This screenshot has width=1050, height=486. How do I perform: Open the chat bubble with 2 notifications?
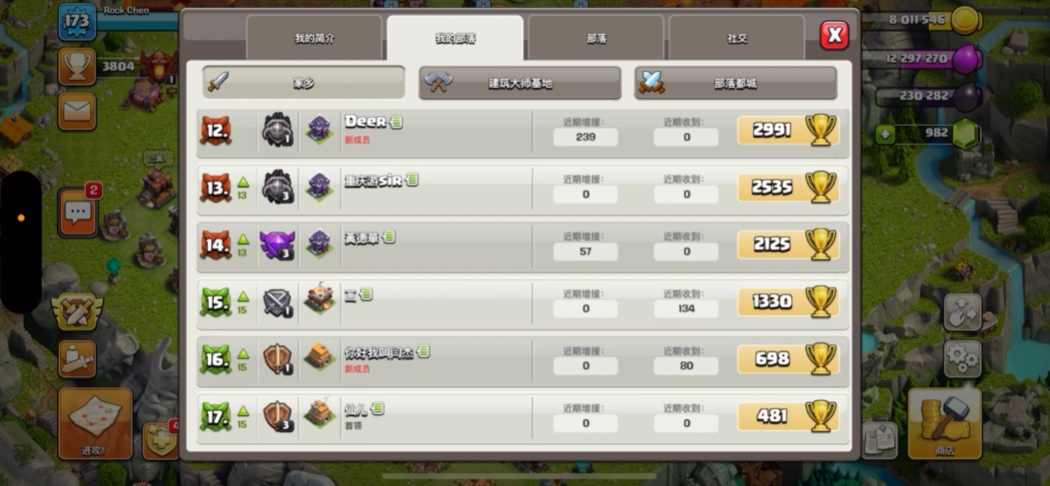click(78, 212)
